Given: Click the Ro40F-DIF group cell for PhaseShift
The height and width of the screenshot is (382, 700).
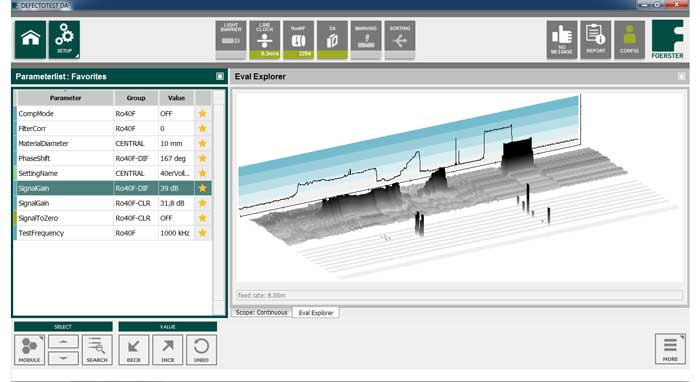Looking at the screenshot, I should pos(136,158).
